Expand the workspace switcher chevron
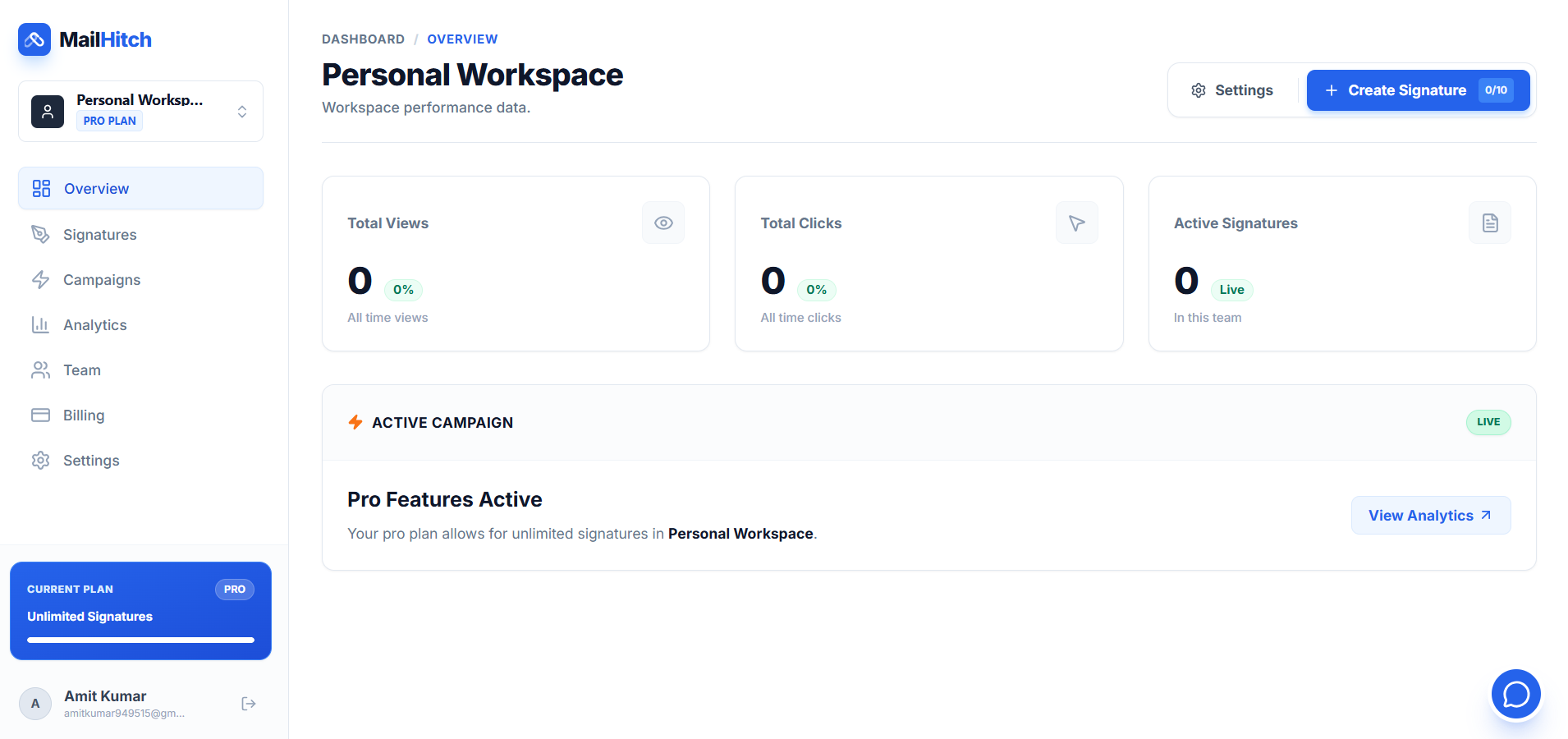 click(x=241, y=111)
